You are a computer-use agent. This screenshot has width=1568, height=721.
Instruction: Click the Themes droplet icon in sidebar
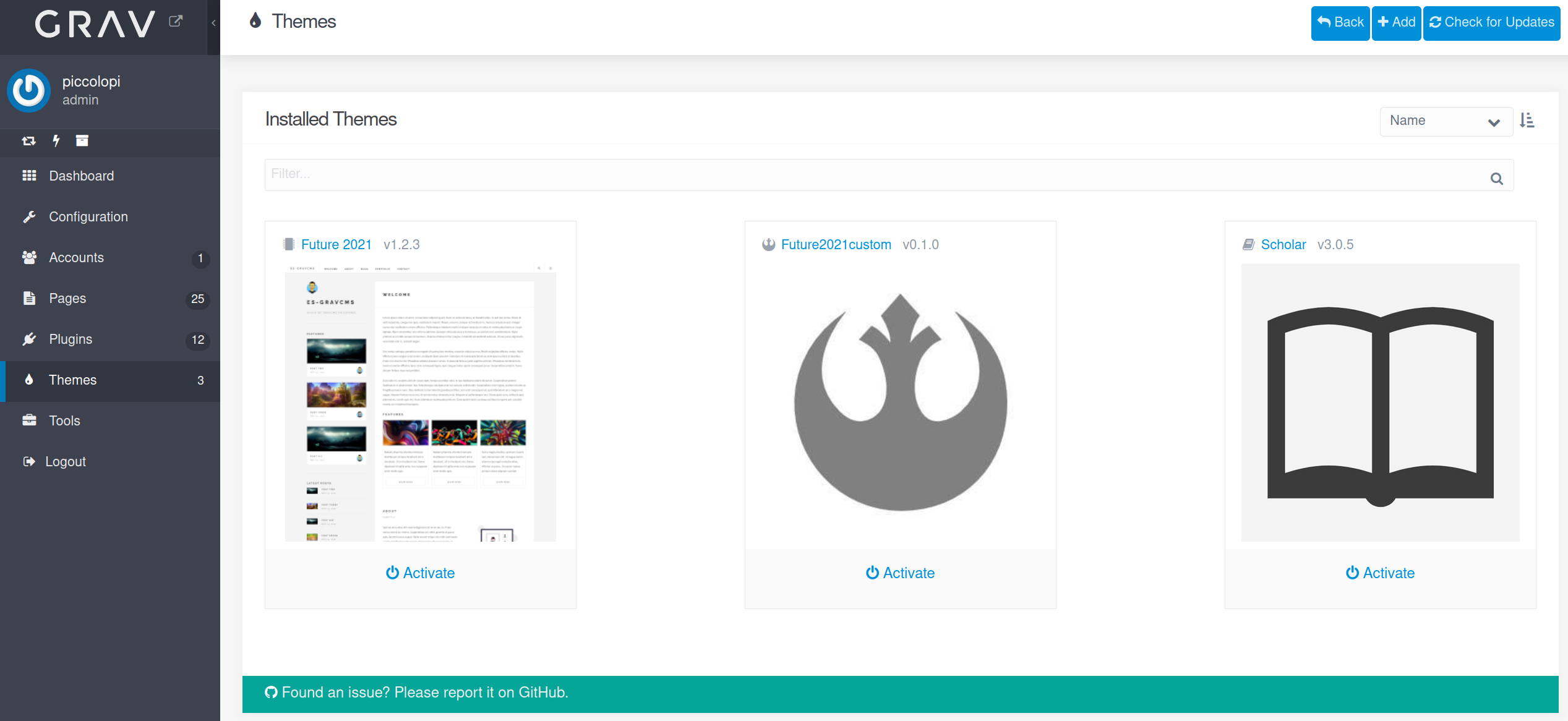[x=29, y=380]
